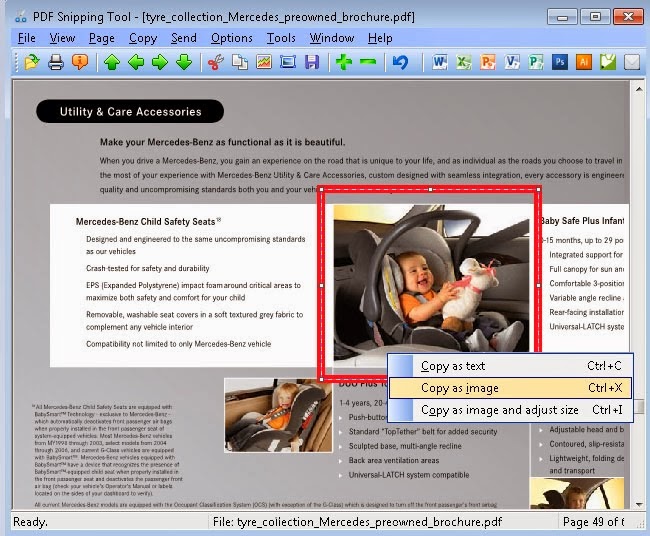Save snip with the floppy disk icon
The height and width of the screenshot is (536, 650).
pyautogui.click(x=312, y=62)
